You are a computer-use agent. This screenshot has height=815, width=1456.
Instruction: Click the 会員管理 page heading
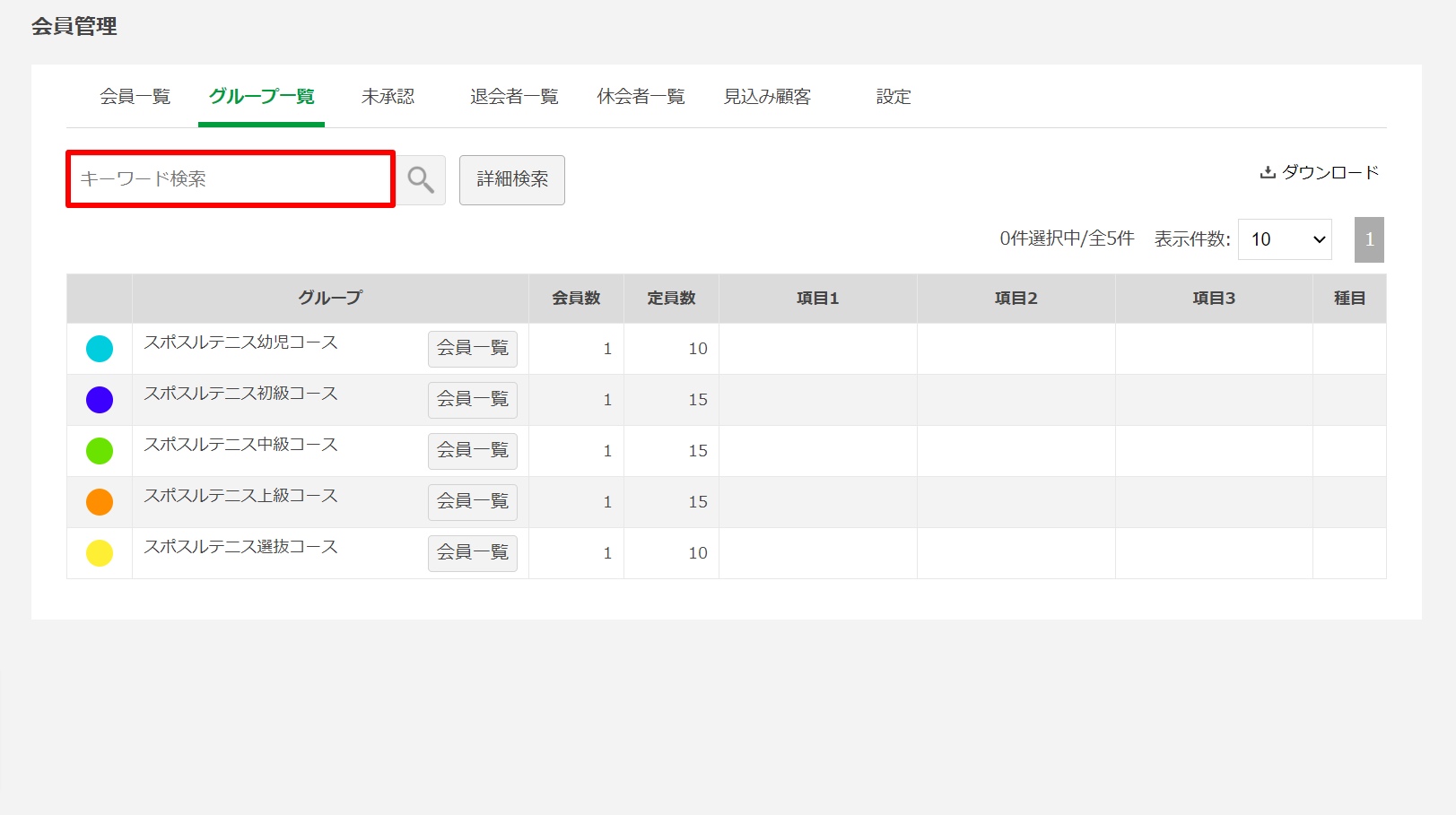74,26
